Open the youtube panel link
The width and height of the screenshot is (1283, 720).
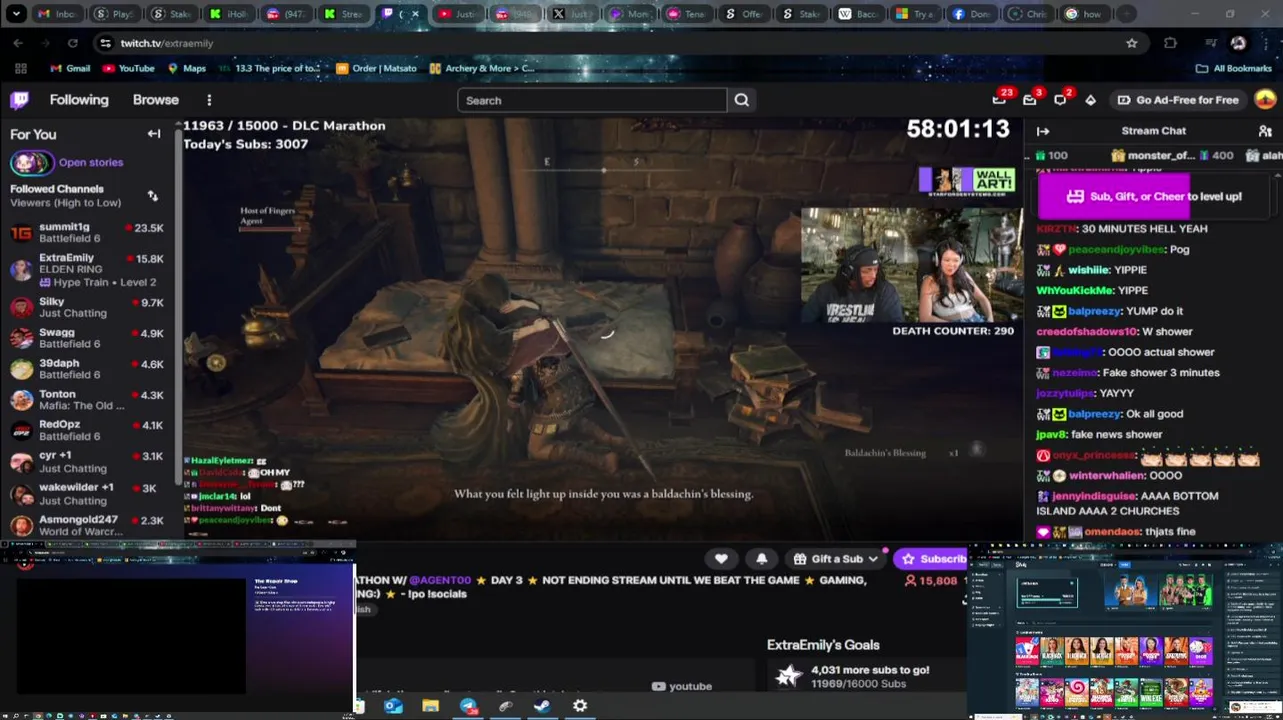[x=682, y=686]
